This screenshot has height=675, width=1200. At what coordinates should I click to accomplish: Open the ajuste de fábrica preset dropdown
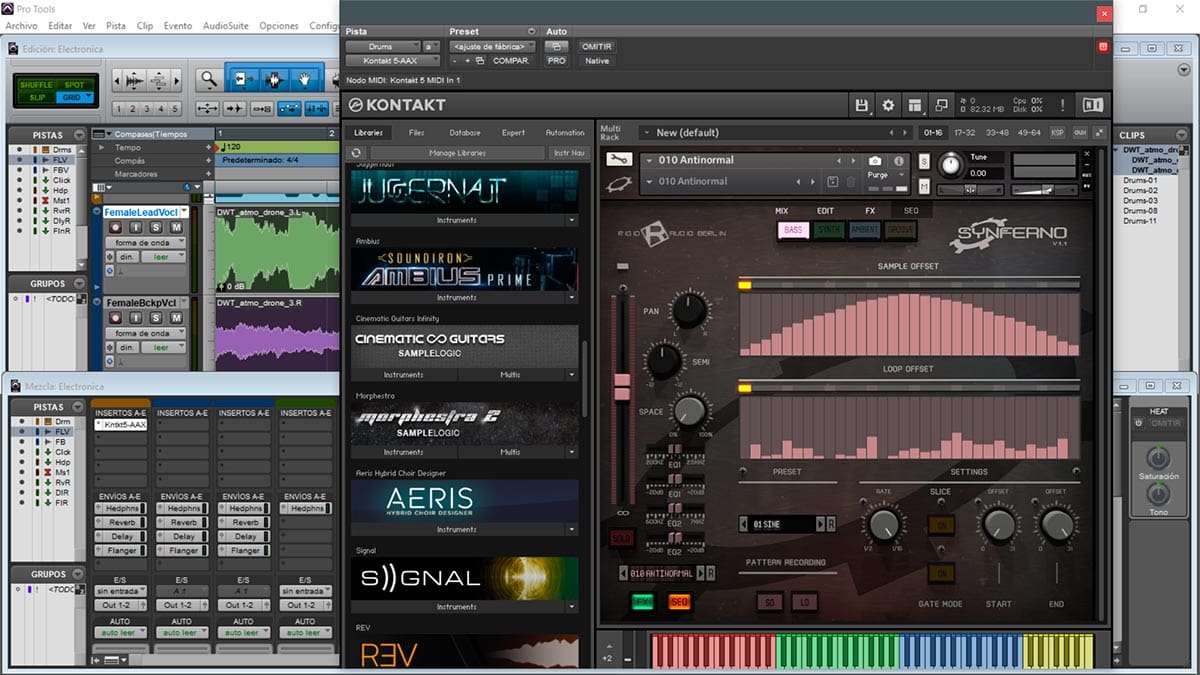click(x=492, y=46)
